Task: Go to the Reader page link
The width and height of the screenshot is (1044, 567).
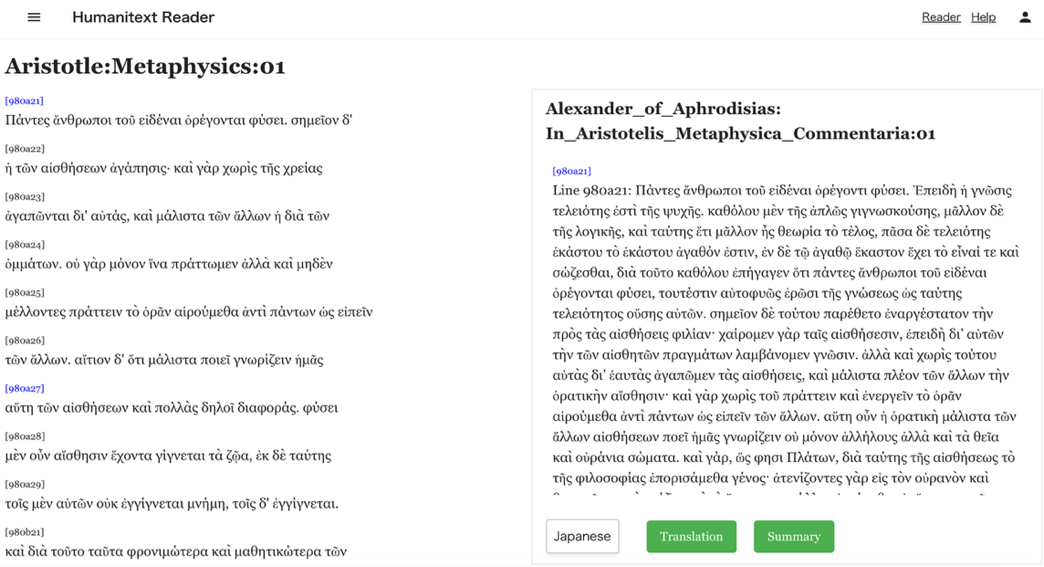Action: point(940,17)
